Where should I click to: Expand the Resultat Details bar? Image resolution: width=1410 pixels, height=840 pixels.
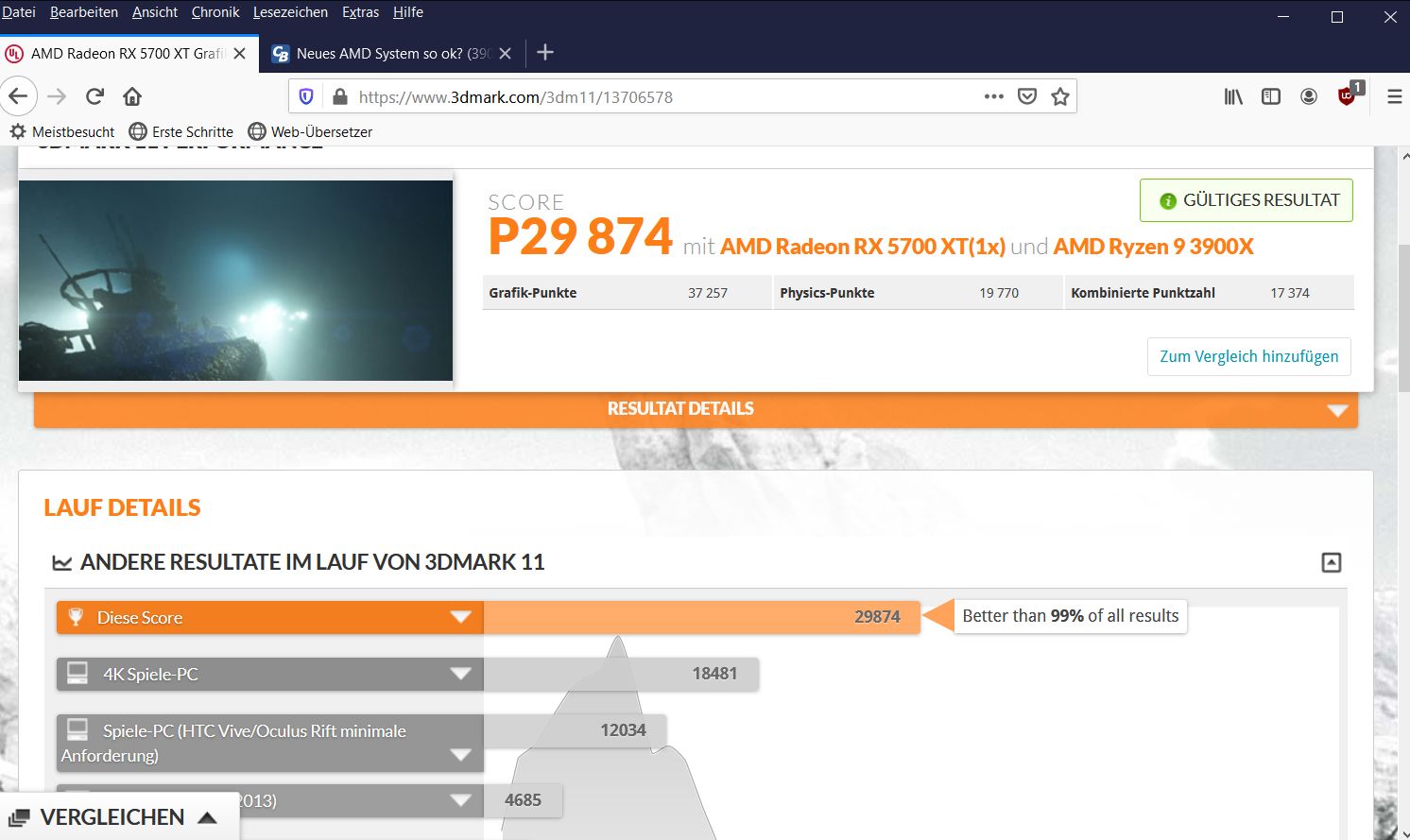click(696, 409)
